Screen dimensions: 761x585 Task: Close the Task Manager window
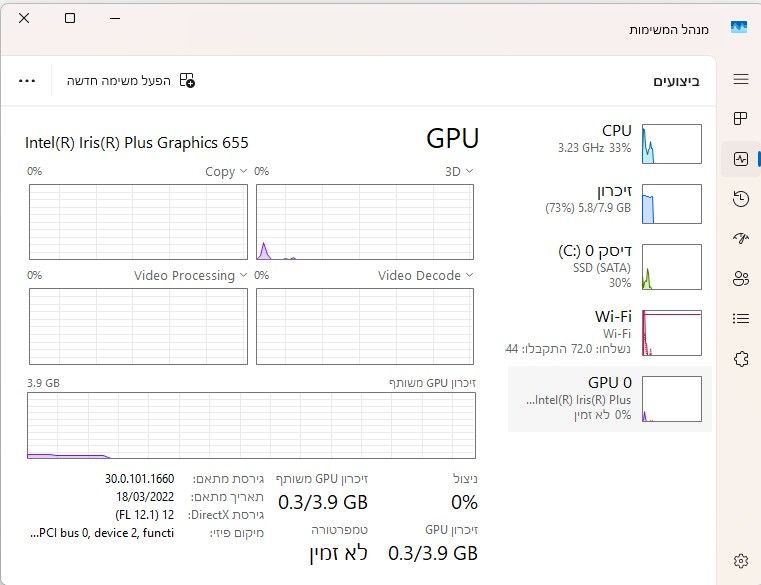[24, 18]
